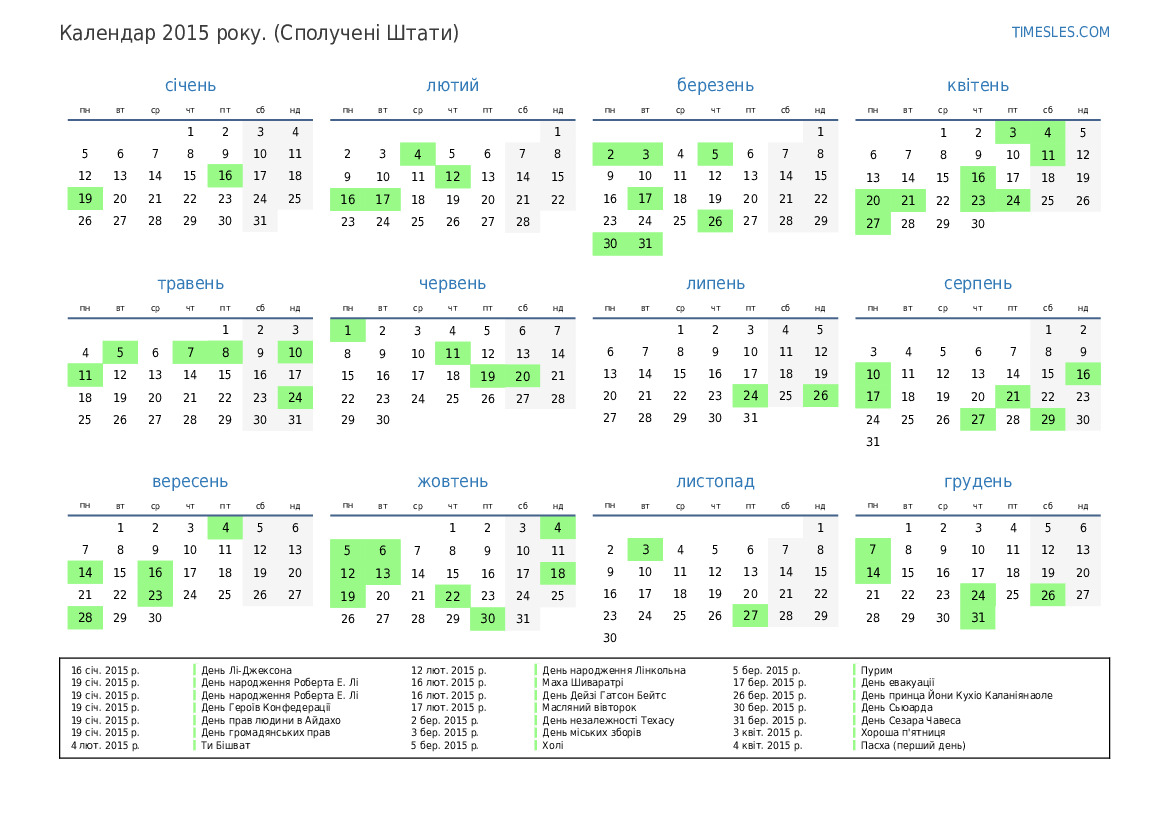
Task: Select the День незалежності Техасу entry
Action: tap(608, 720)
